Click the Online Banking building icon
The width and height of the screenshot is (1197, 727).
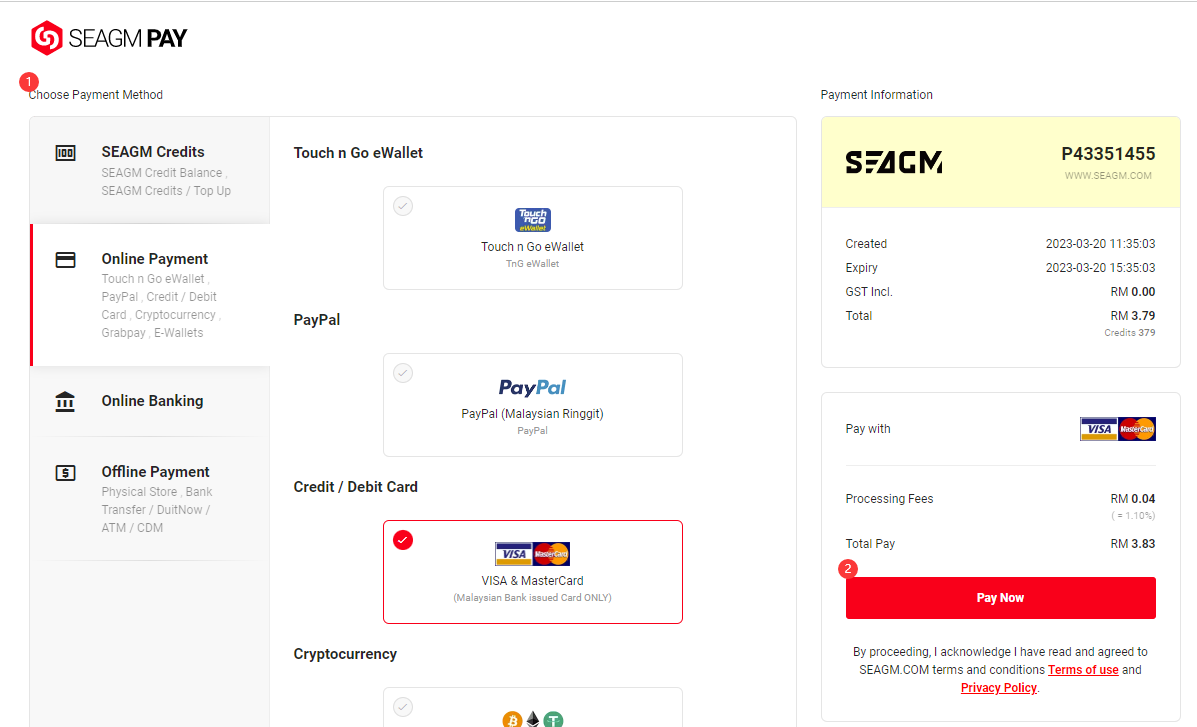click(x=66, y=402)
